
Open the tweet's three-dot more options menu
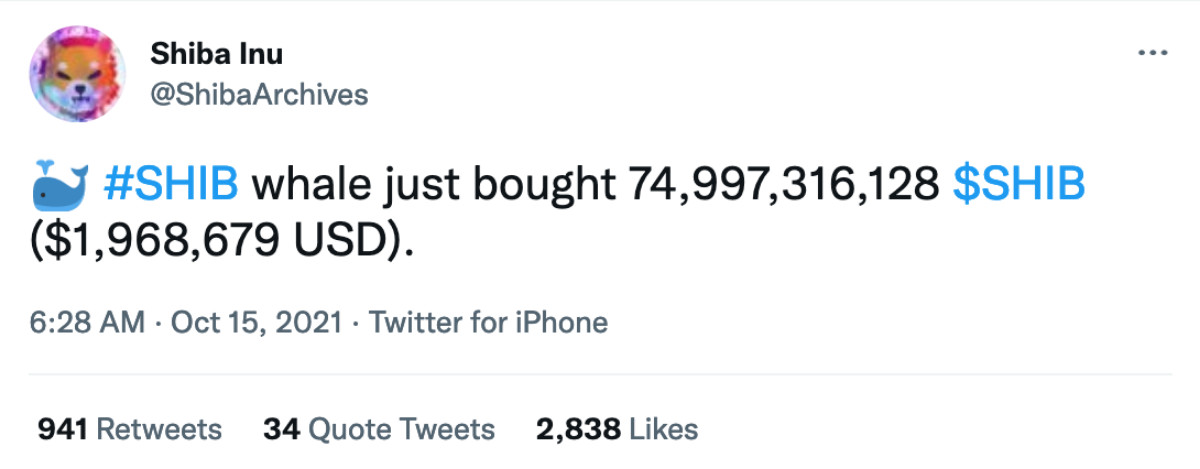click(x=1152, y=52)
